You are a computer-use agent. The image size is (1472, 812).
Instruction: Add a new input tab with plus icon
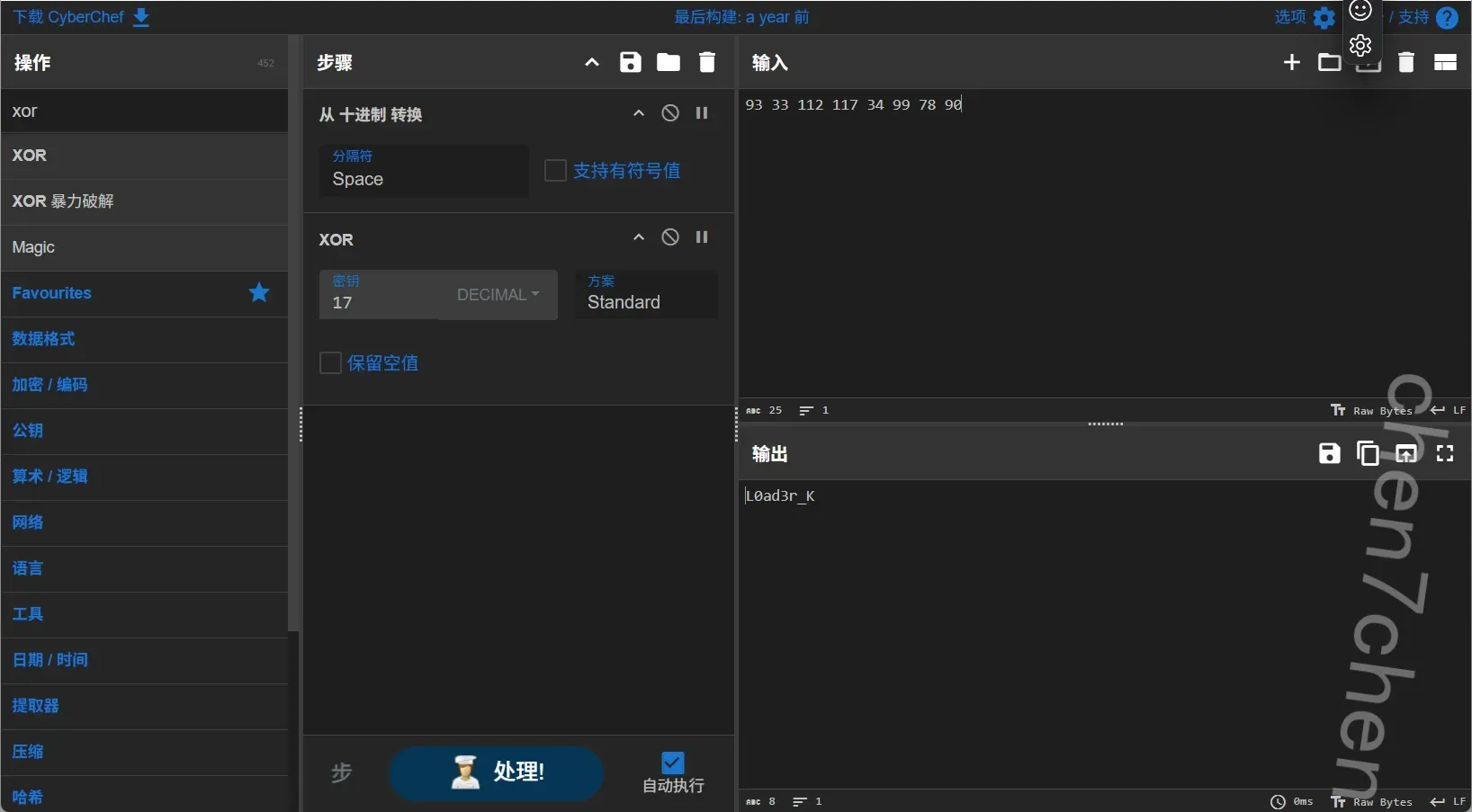pos(1292,62)
